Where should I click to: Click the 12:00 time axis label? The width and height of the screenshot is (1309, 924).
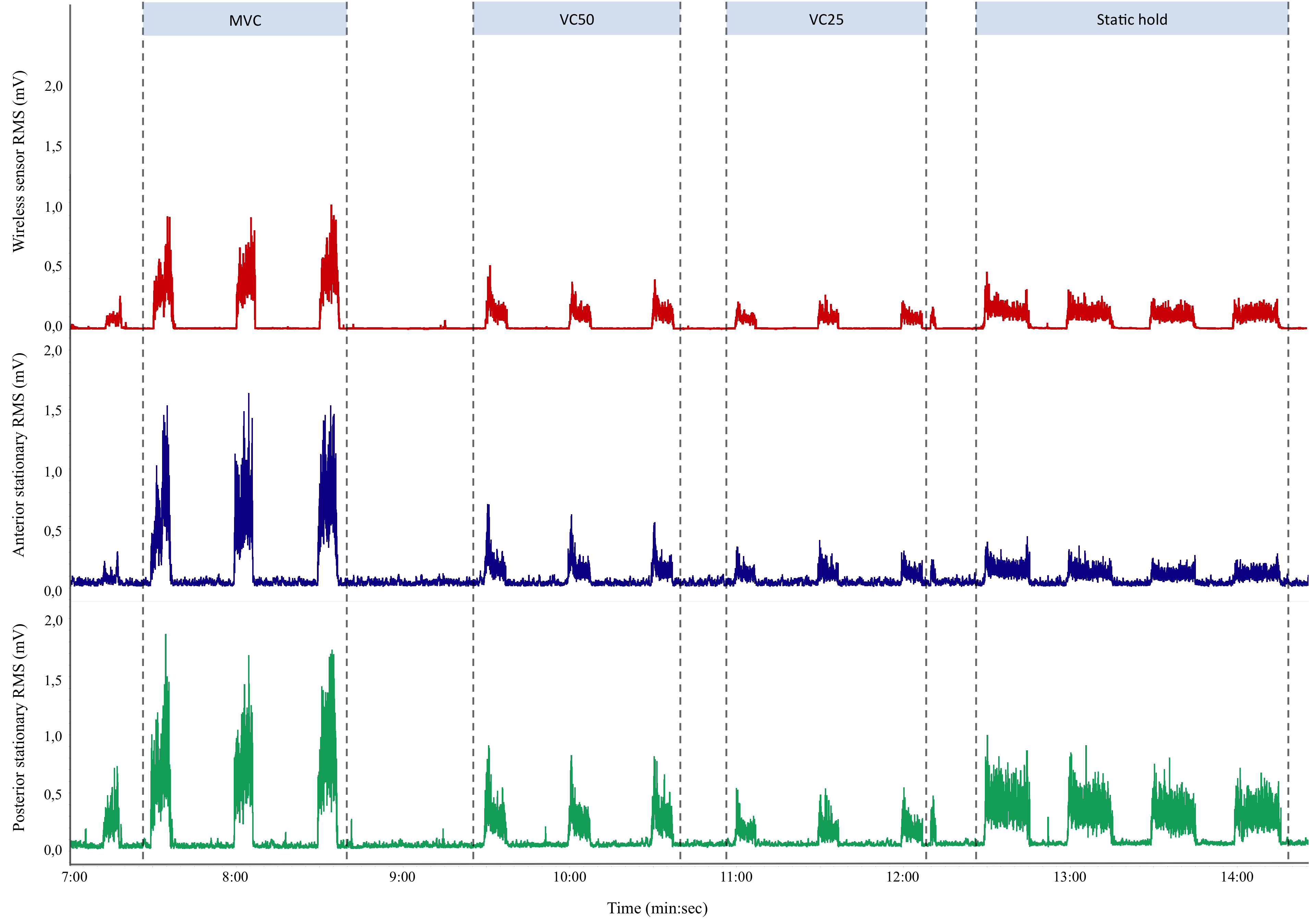pyautogui.click(x=903, y=877)
